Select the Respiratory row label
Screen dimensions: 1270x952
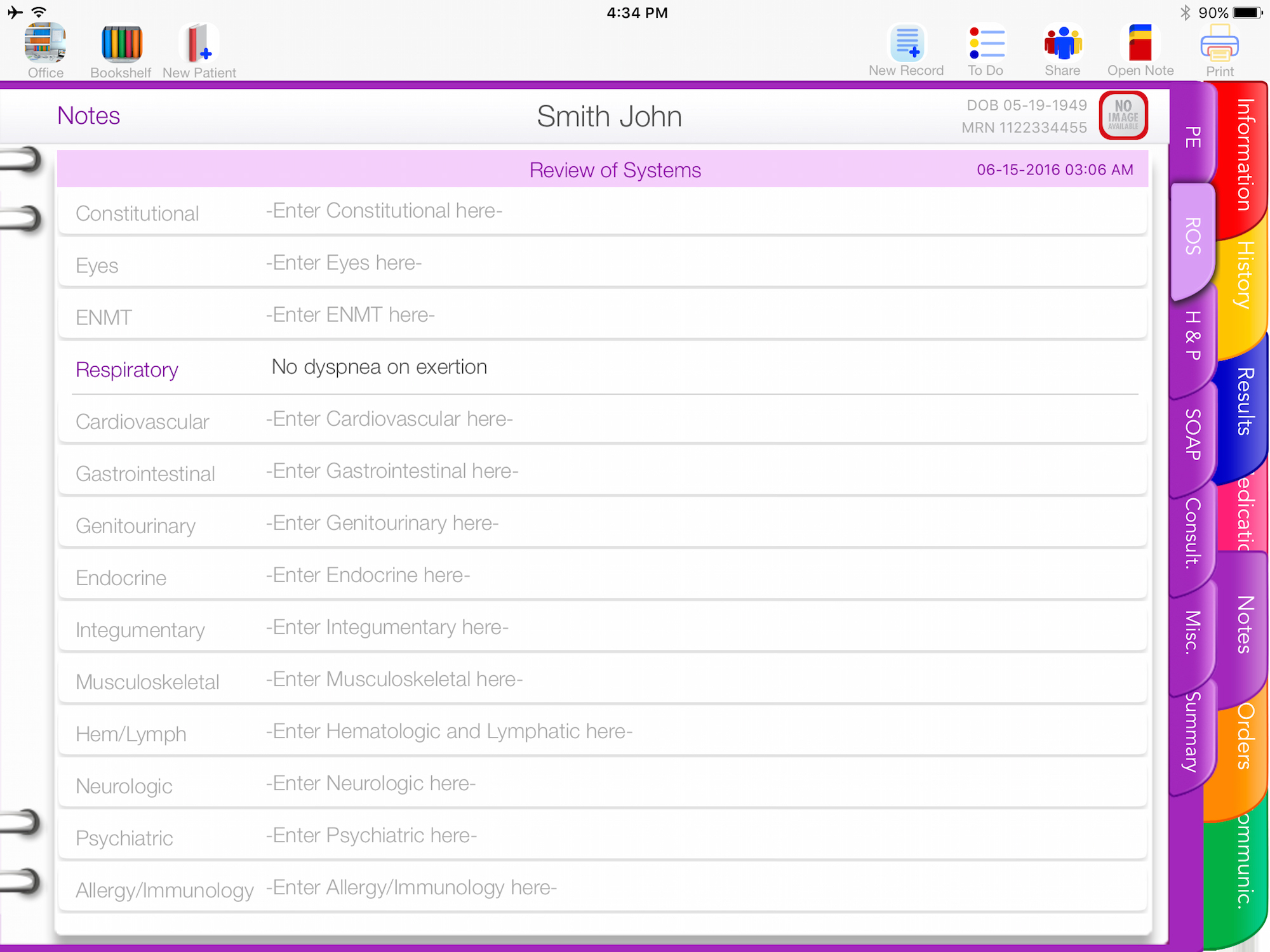click(127, 369)
